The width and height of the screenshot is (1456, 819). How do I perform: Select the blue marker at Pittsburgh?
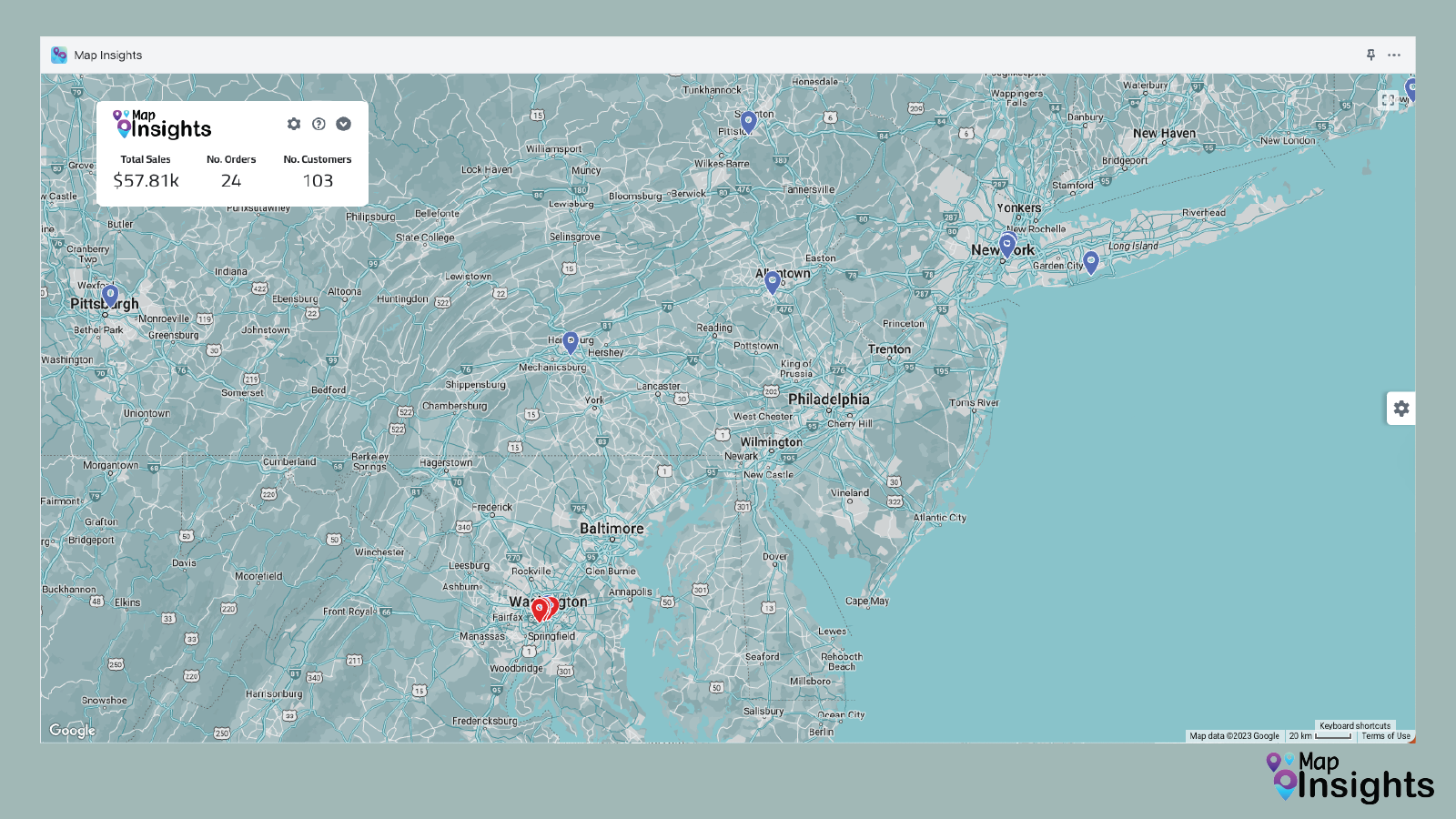pos(110,296)
